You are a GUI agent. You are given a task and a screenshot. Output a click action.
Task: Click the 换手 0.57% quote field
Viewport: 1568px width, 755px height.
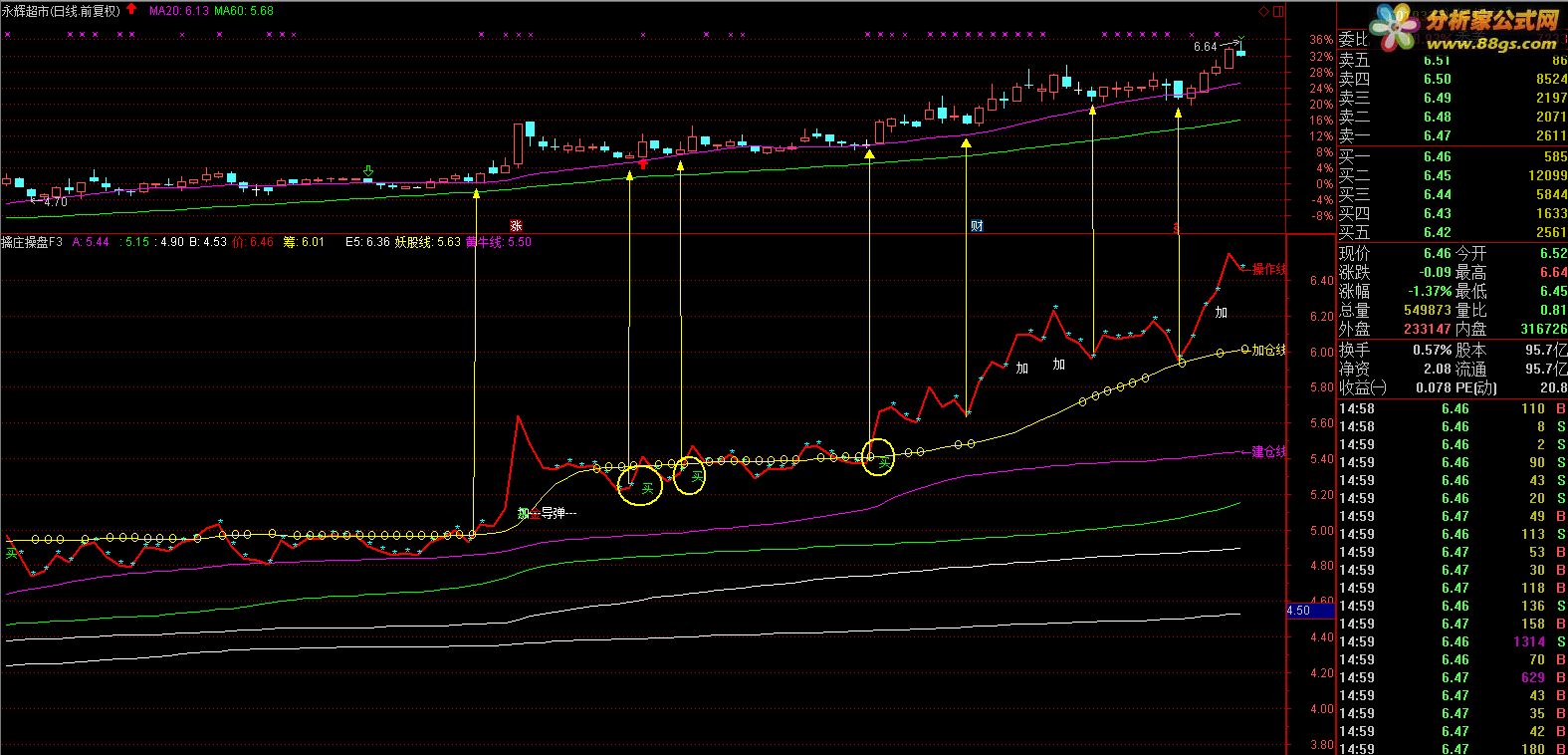pyautogui.click(x=1395, y=351)
